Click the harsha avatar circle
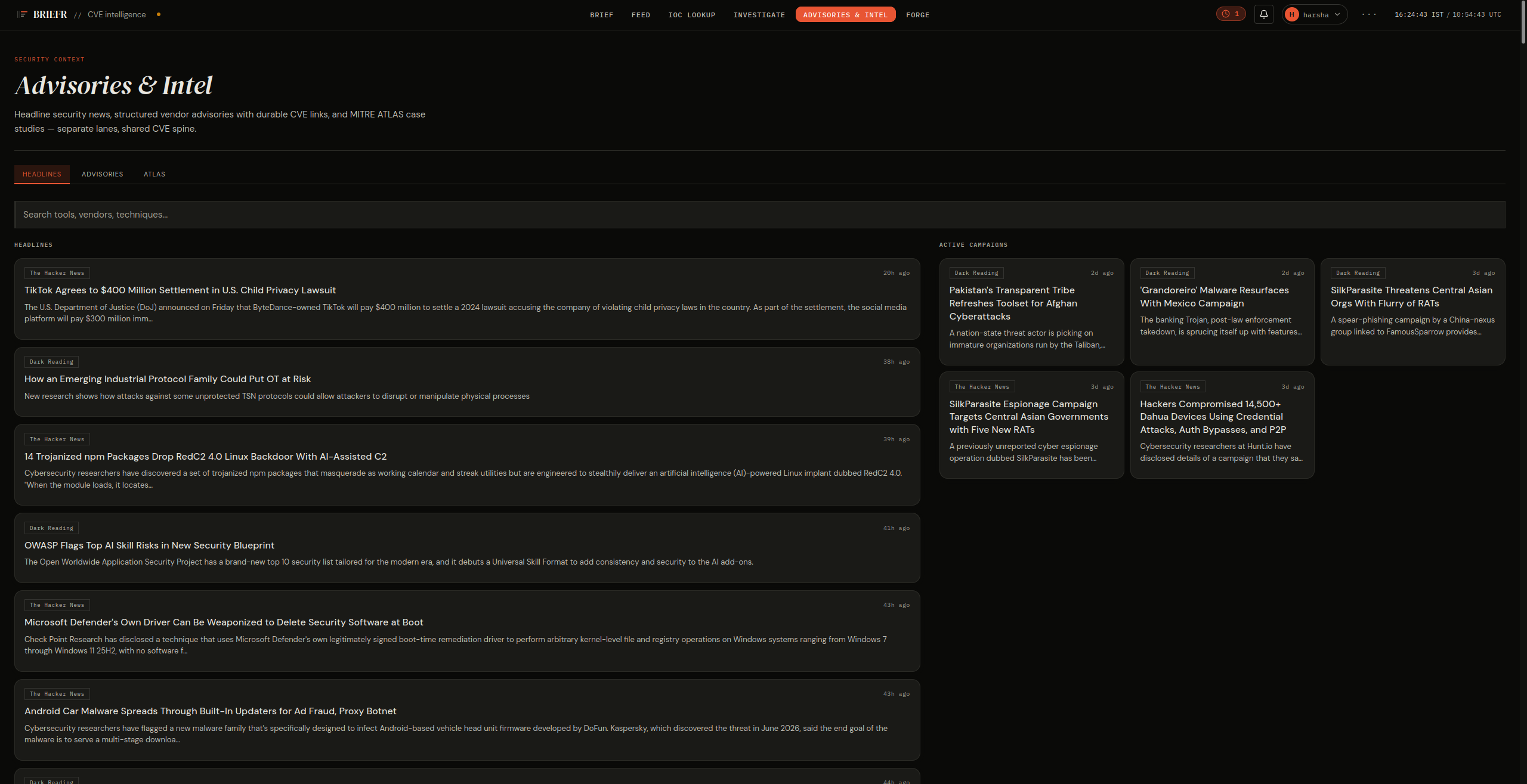1527x784 pixels. [x=1292, y=15]
